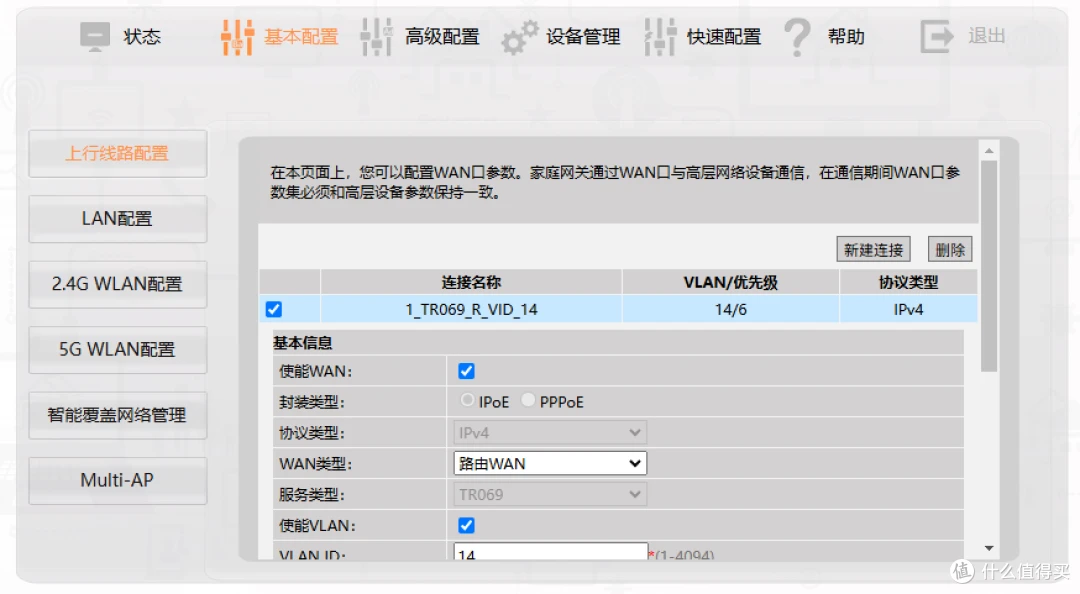1080x594 pixels.
Task: Open 5G WLAN配置 settings
Action: click(118, 350)
